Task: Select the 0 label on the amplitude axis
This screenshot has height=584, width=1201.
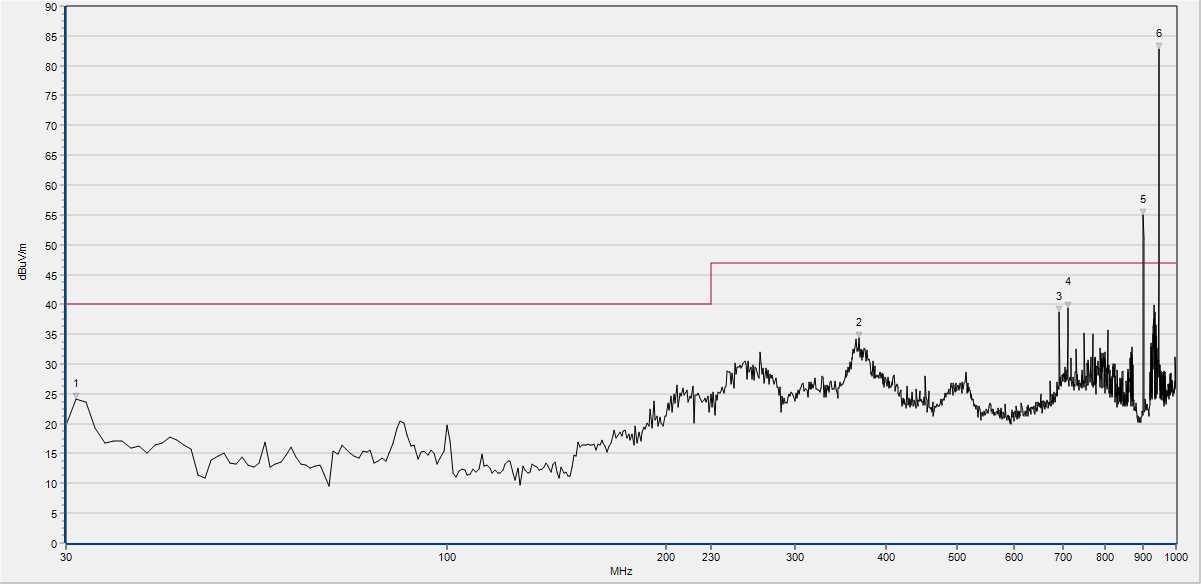Action: pyautogui.click(x=53, y=543)
